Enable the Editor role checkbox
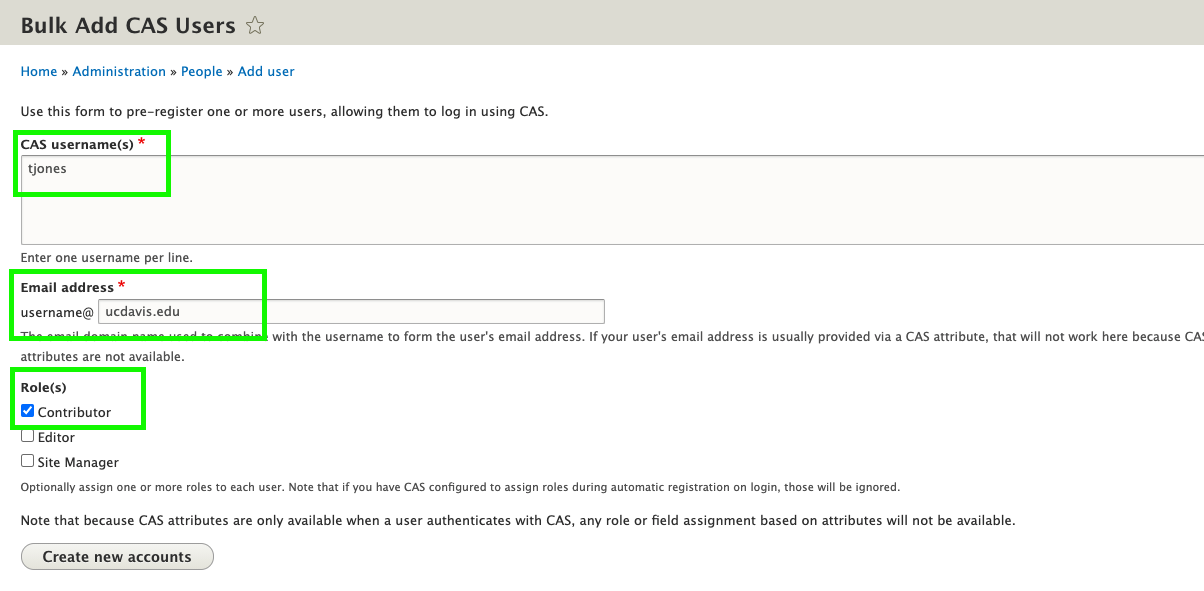Image resolution: width=1204 pixels, height=591 pixels. (x=28, y=436)
